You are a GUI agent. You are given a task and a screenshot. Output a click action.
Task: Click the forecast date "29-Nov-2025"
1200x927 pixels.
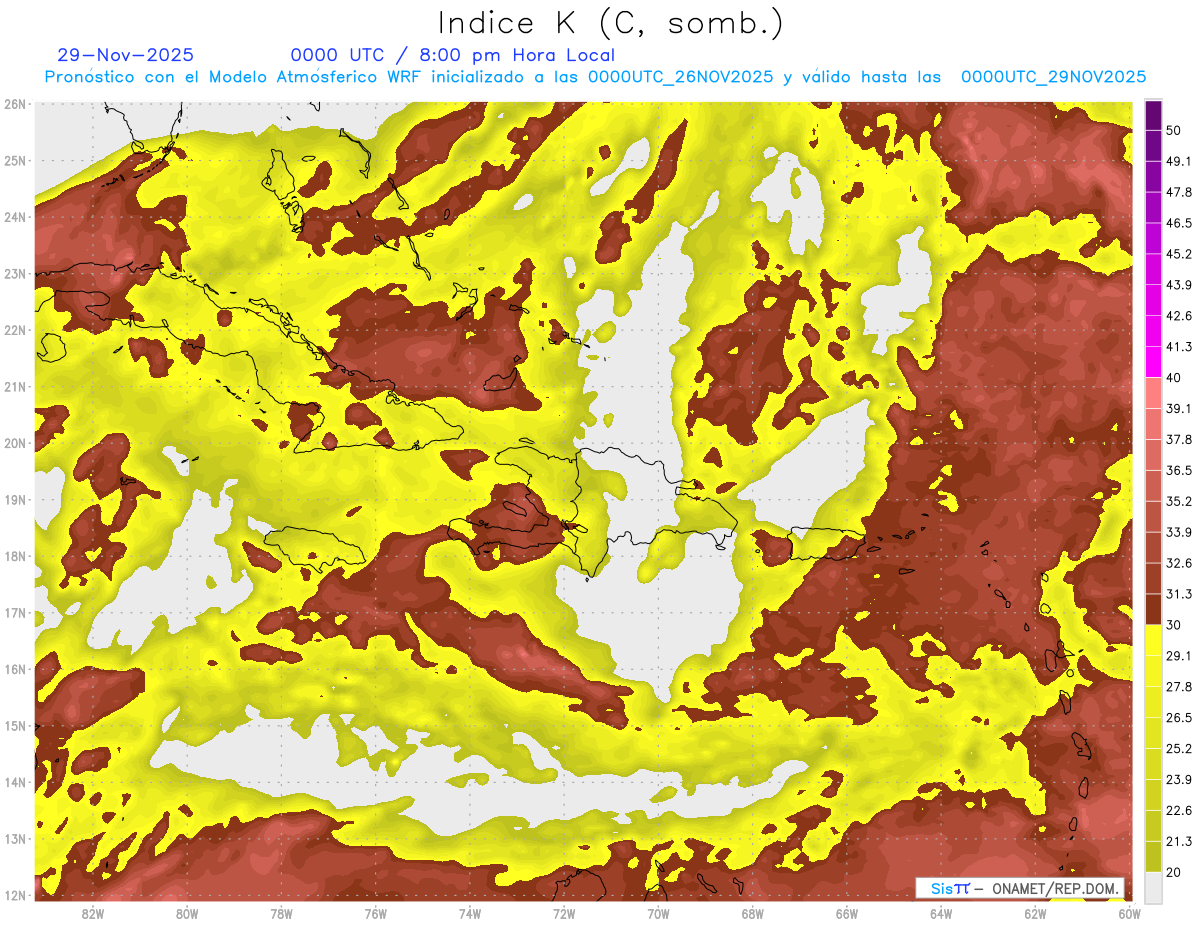point(126,55)
